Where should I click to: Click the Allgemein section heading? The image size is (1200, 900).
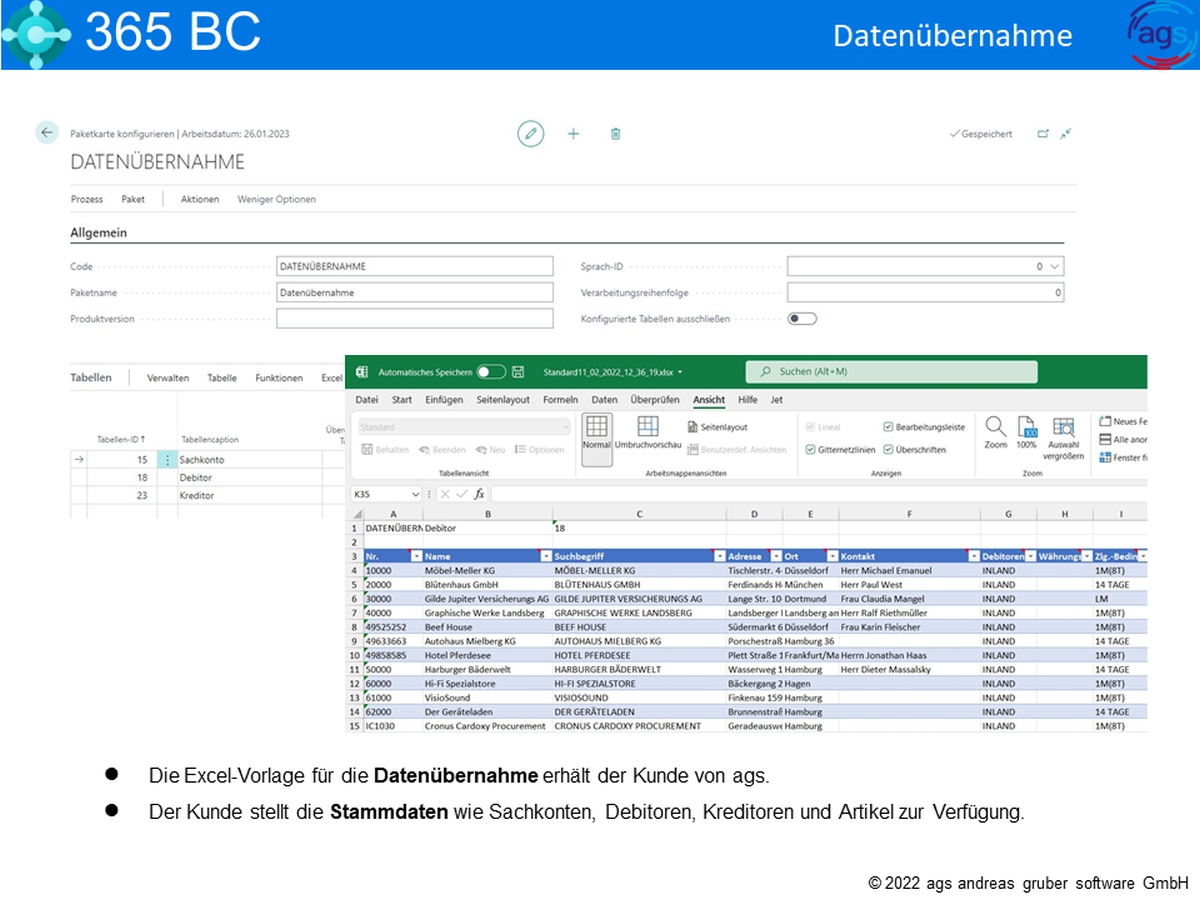point(98,233)
